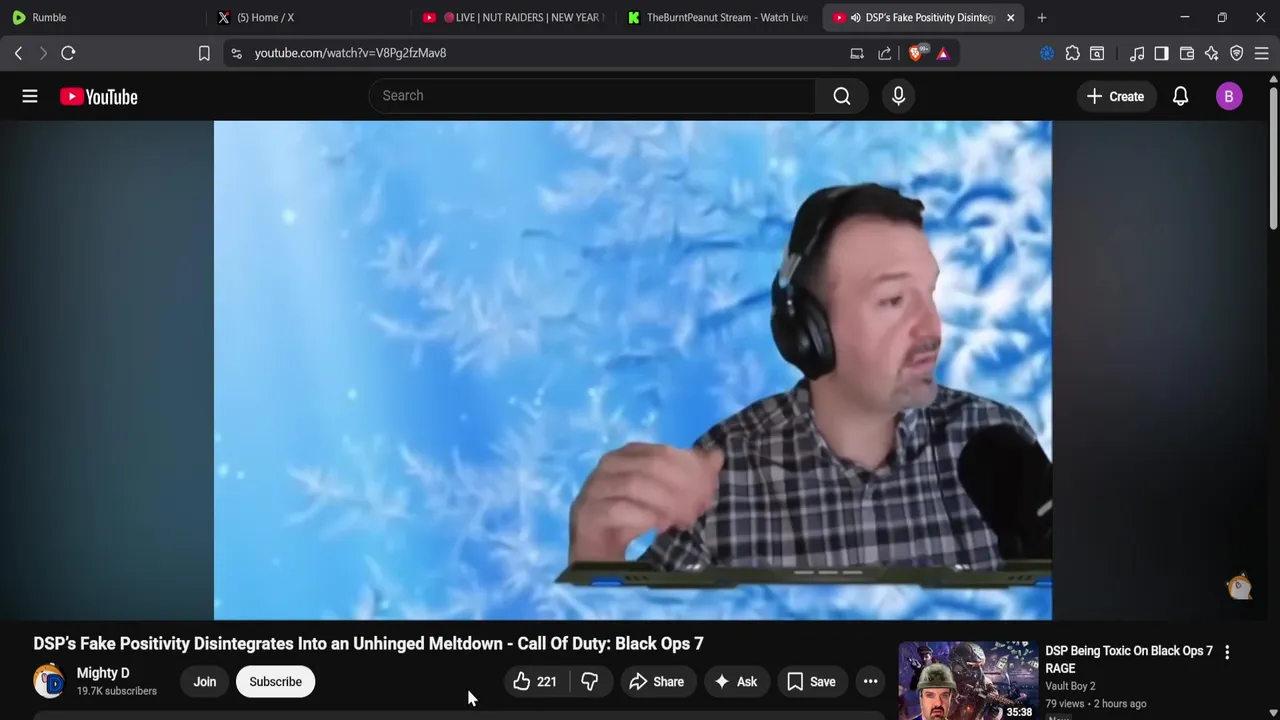Click the 19.7K subscribers text
Screen dimensions: 1280x720
pyautogui.click(x=117, y=691)
